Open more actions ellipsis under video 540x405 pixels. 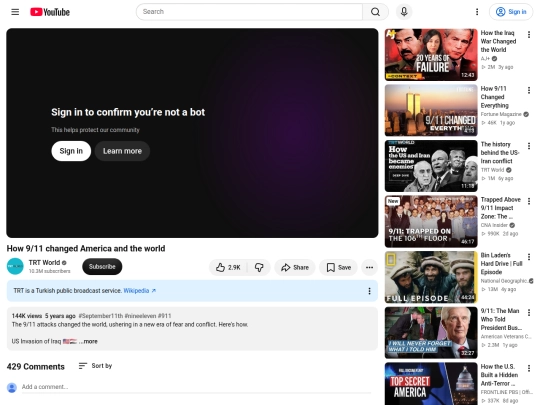[x=370, y=268]
